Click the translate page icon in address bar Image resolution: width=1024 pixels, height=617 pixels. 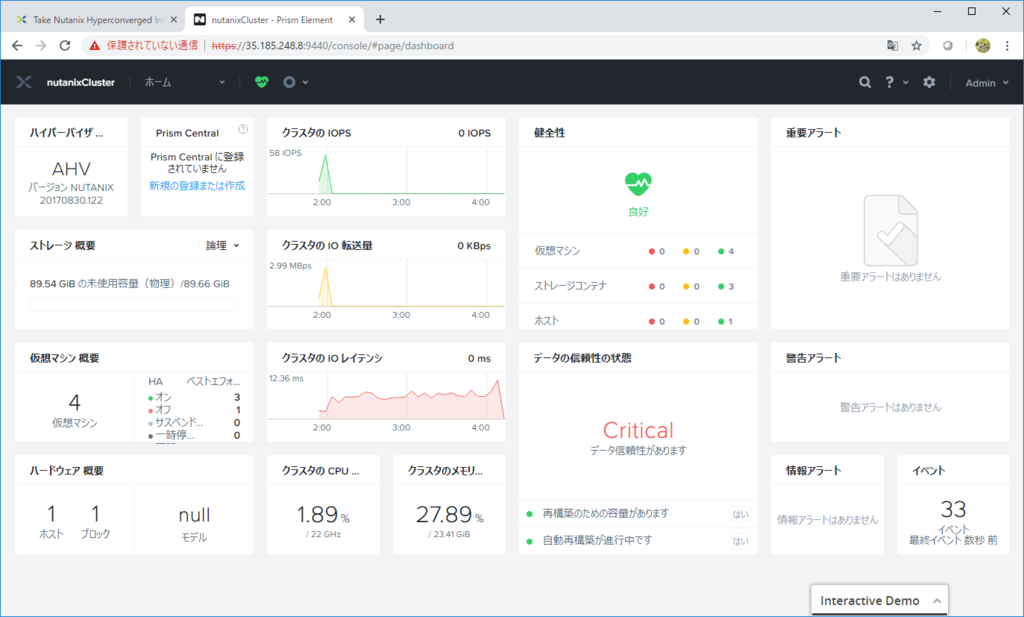pos(892,46)
